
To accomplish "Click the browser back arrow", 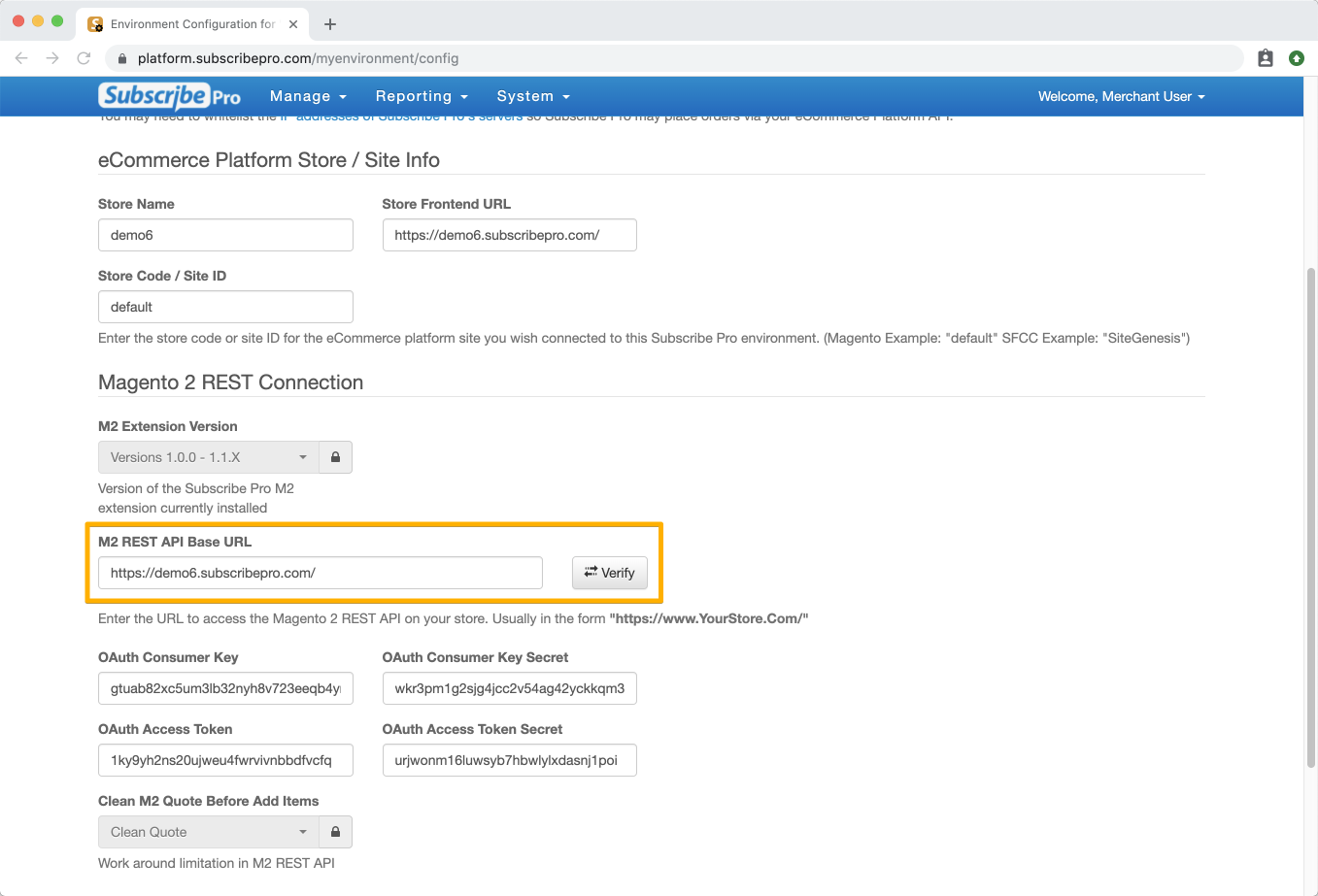I will pyautogui.click(x=21, y=58).
